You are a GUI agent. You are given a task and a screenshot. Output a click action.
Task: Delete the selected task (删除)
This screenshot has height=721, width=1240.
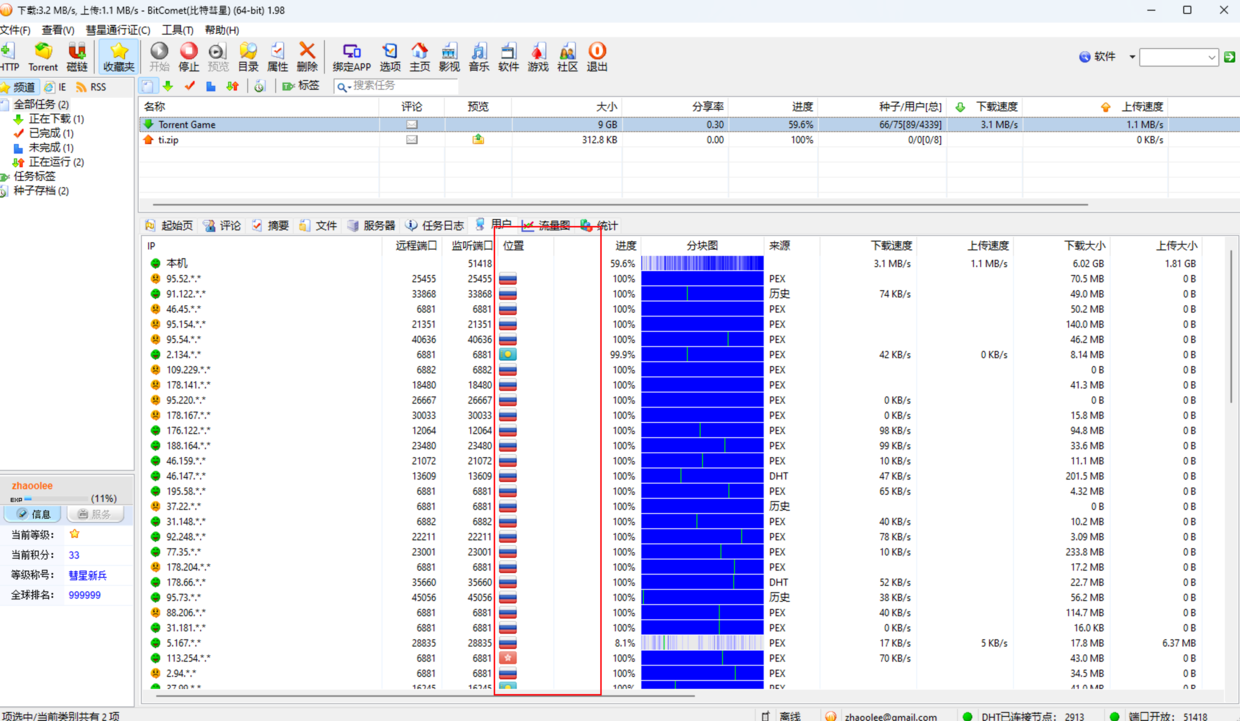click(x=307, y=56)
